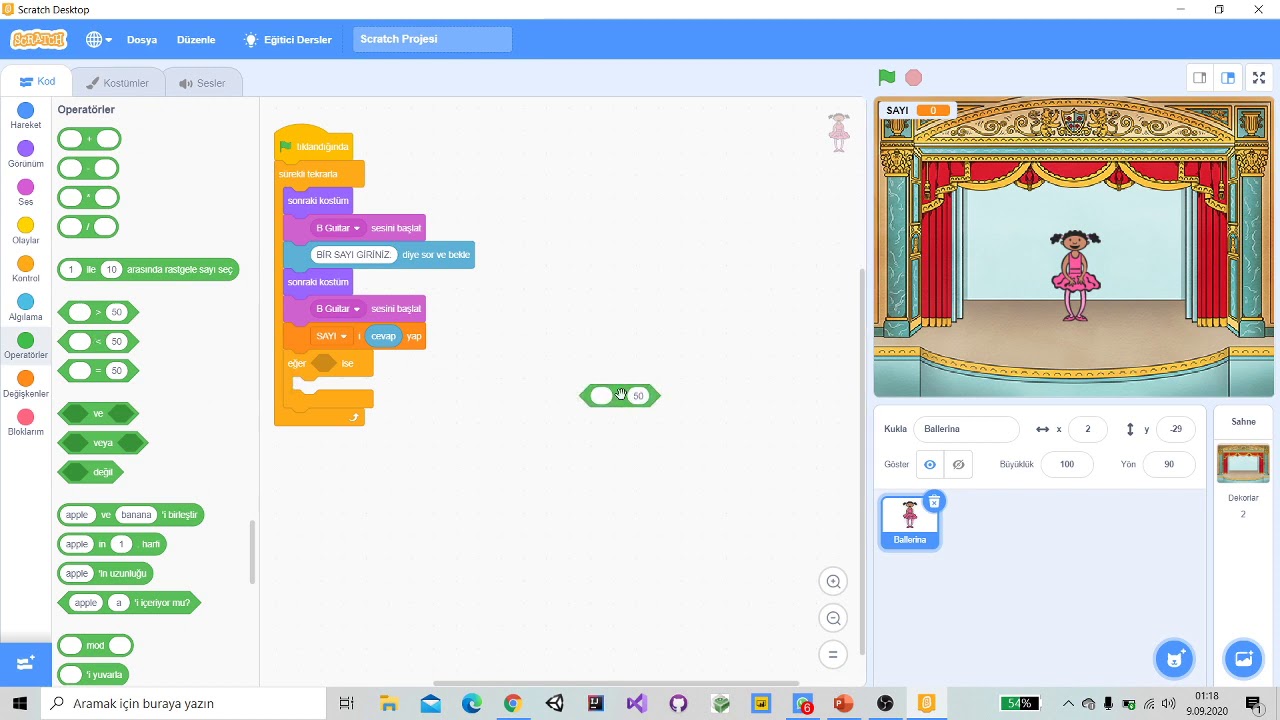Edit the Büyüklük size field
Image resolution: width=1280 pixels, height=720 pixels.
coord(1067,464)
